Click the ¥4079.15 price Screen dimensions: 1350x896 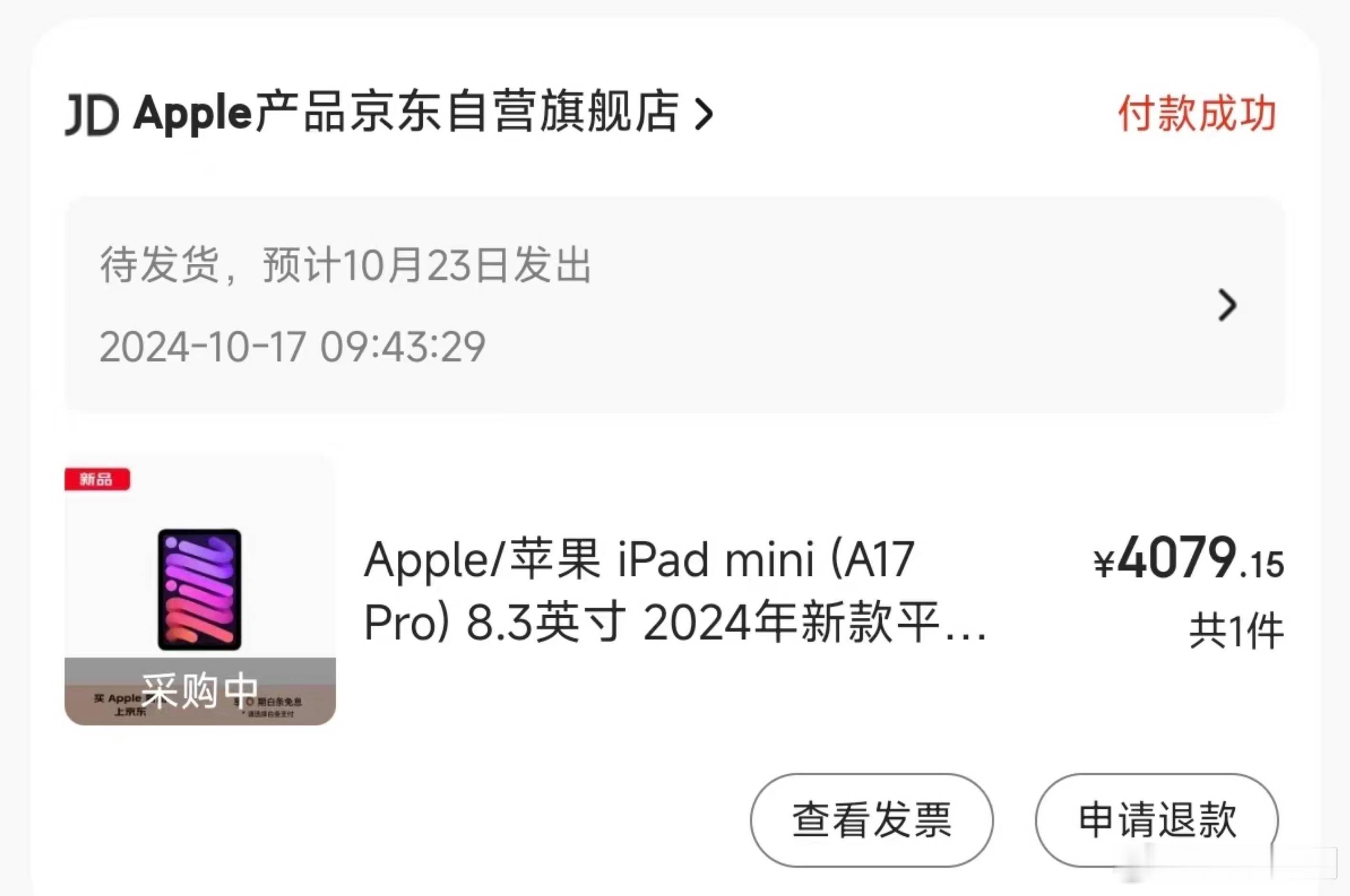(x=1189, y=557)
